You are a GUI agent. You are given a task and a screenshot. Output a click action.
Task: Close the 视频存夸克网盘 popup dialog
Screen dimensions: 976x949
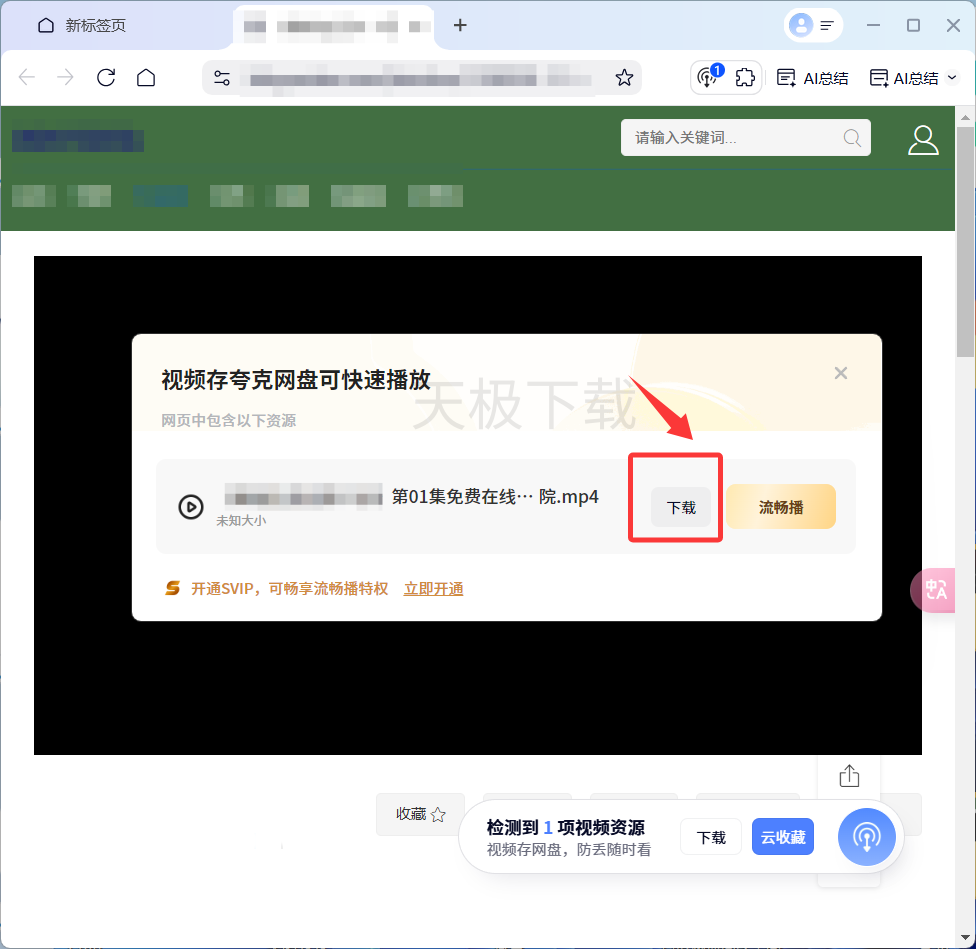point(840,373)
